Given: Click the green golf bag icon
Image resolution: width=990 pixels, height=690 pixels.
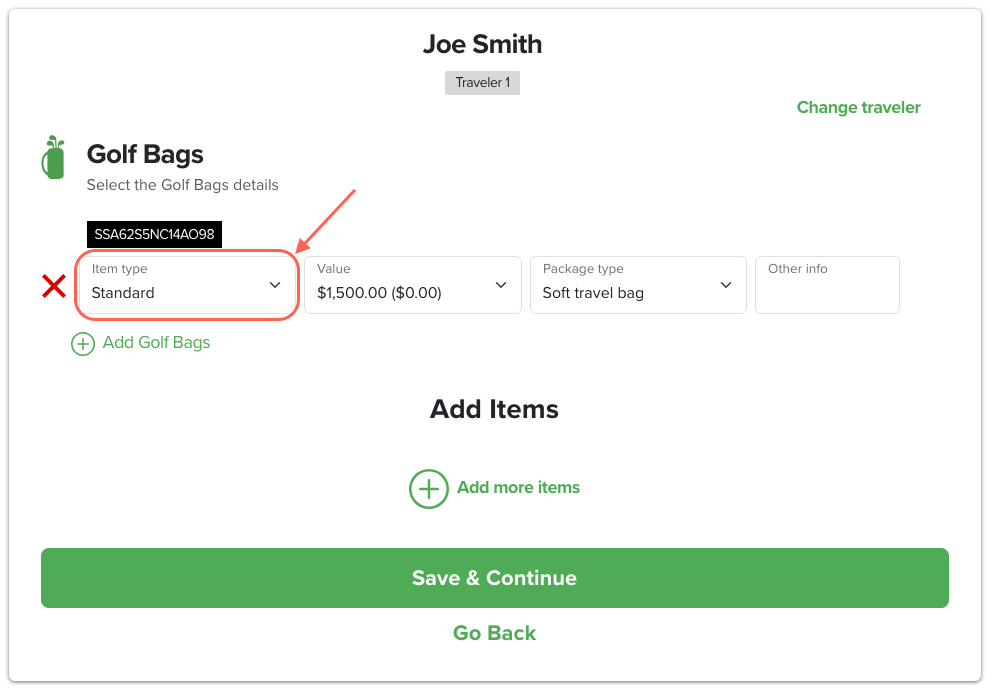Looking at the screenshot, I should (x=54, y=157).
